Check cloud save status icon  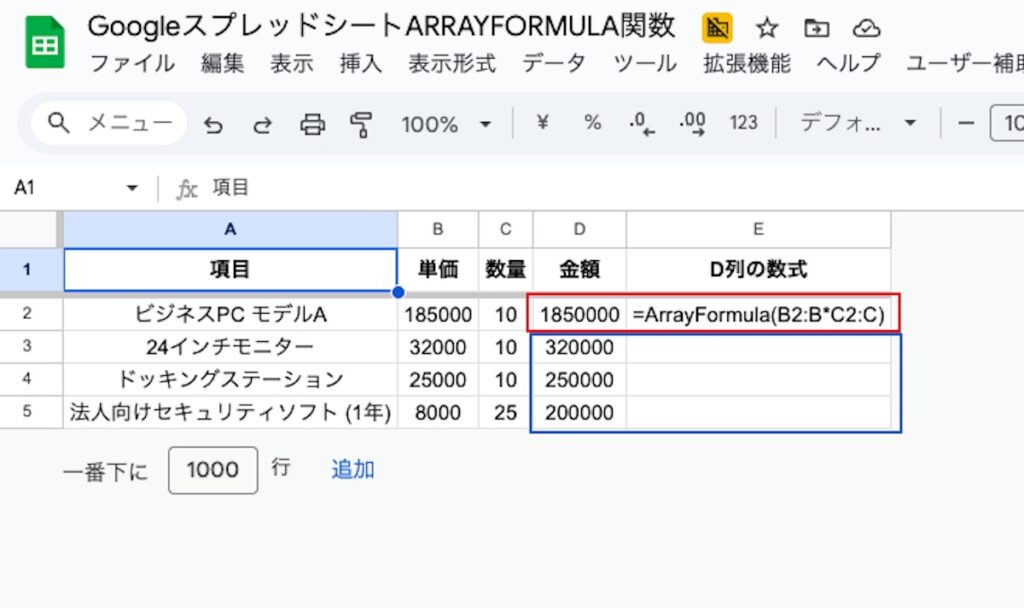(867, 28)
